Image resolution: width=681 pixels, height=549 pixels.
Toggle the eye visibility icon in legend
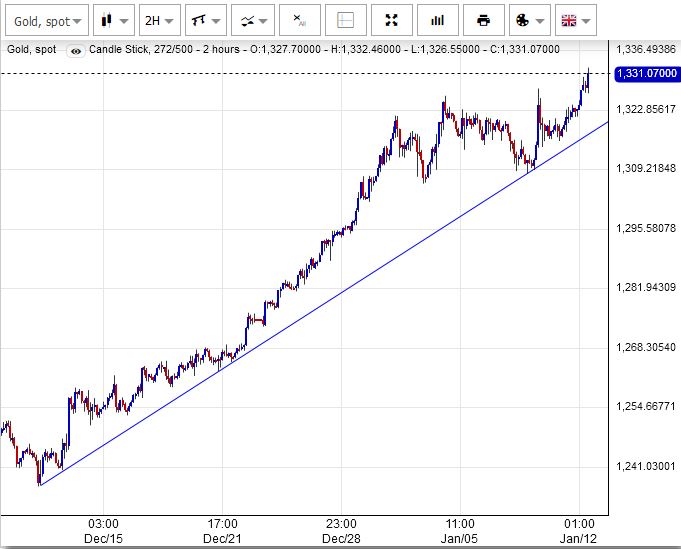coord(76,50)
